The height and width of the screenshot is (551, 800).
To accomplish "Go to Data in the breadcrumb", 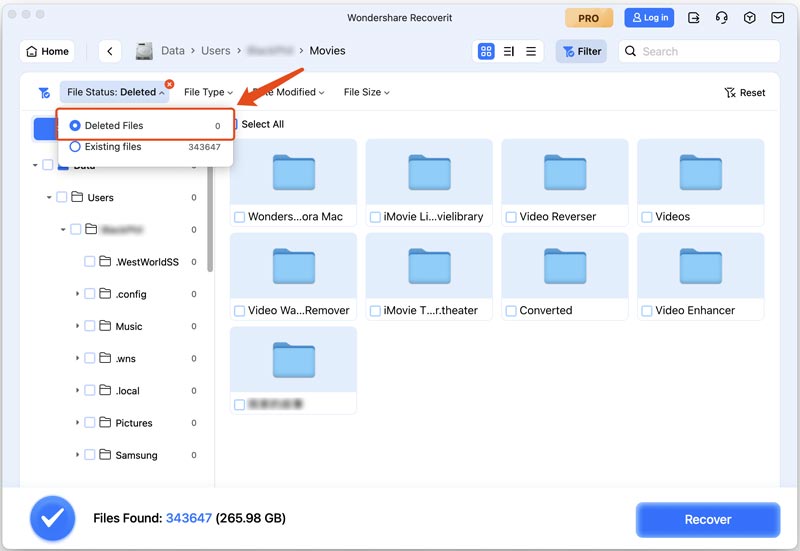I will 173,51.
